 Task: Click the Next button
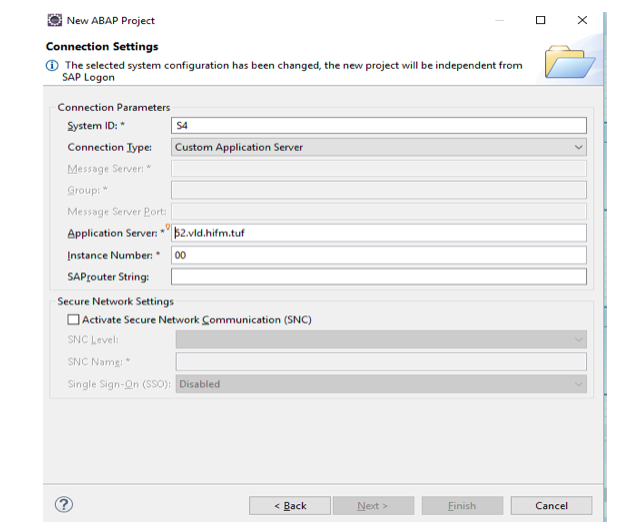[372, 506]
